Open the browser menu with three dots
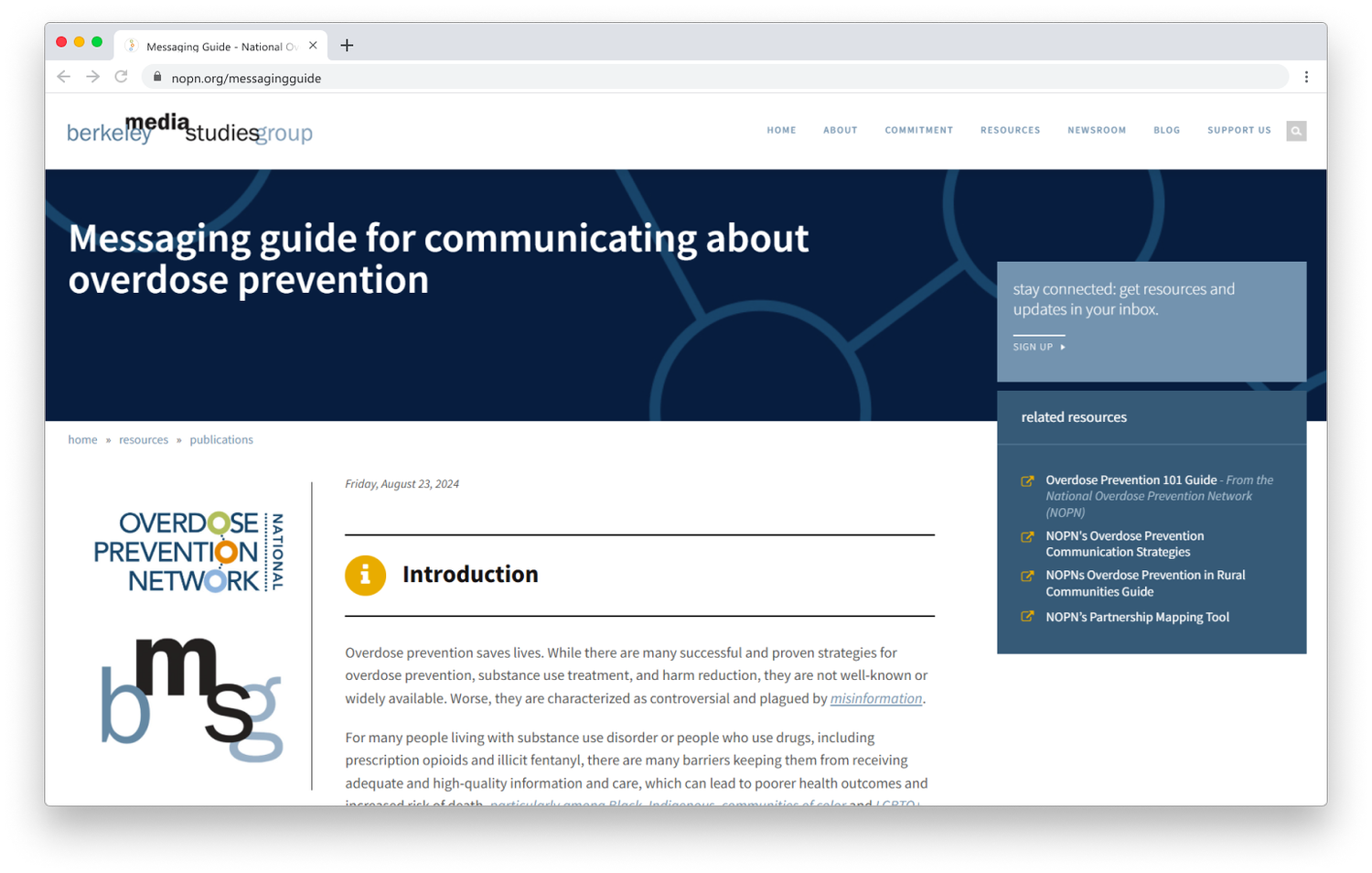Viewport: 1372px width, 873px height. 1306,77
